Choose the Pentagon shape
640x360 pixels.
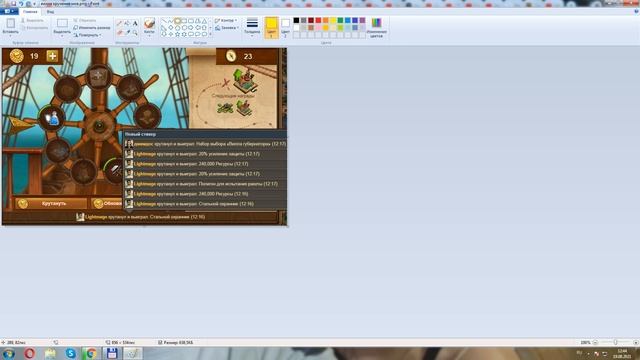coord(178,28)
